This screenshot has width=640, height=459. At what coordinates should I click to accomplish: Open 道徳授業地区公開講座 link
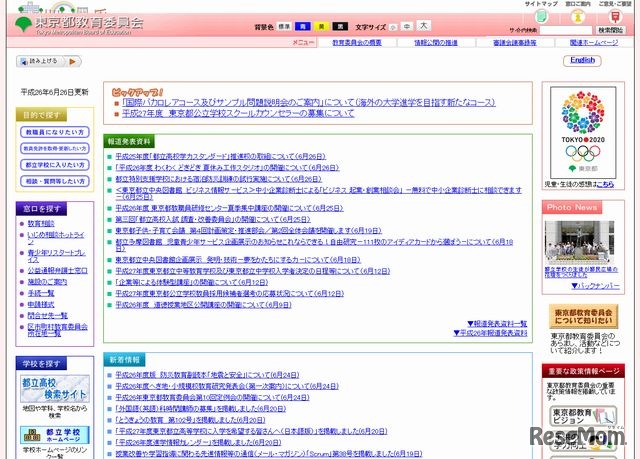(203, 305)
